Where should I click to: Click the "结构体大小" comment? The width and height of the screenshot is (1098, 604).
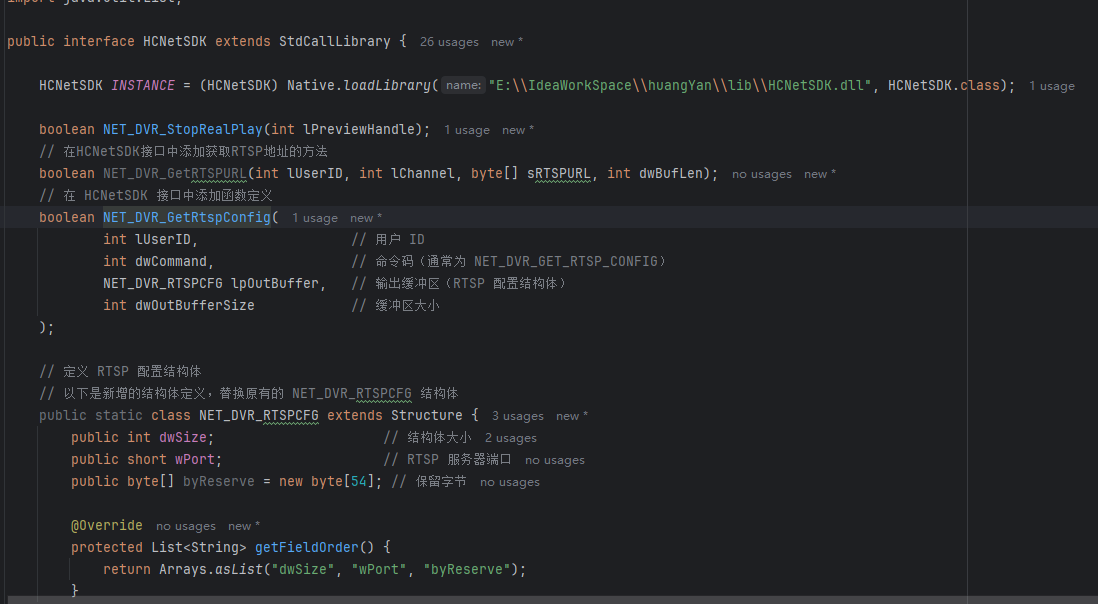pyautogui.click(x=427, y=437)
